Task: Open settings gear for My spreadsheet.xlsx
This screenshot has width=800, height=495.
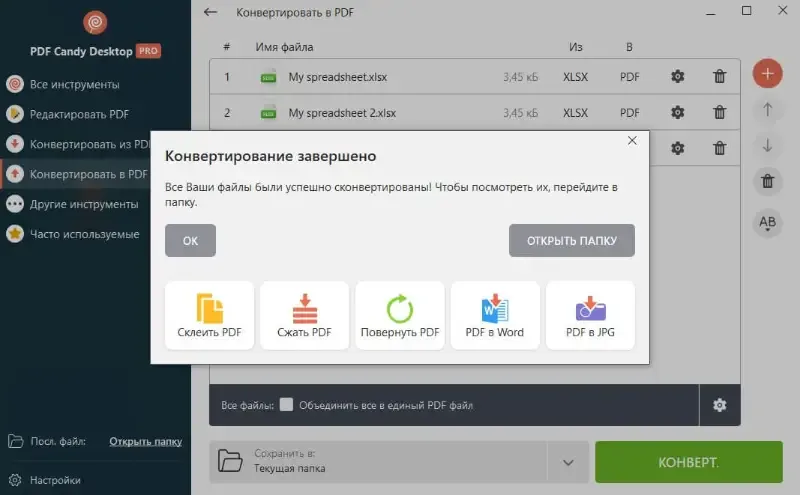Action: (x=678, y=77)
